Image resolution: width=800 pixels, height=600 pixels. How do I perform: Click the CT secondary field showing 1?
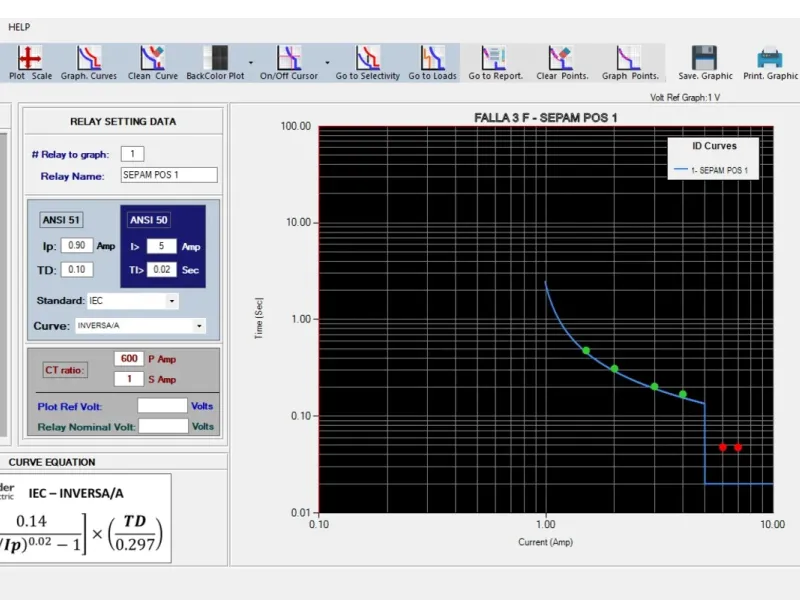tap(129, 379)
